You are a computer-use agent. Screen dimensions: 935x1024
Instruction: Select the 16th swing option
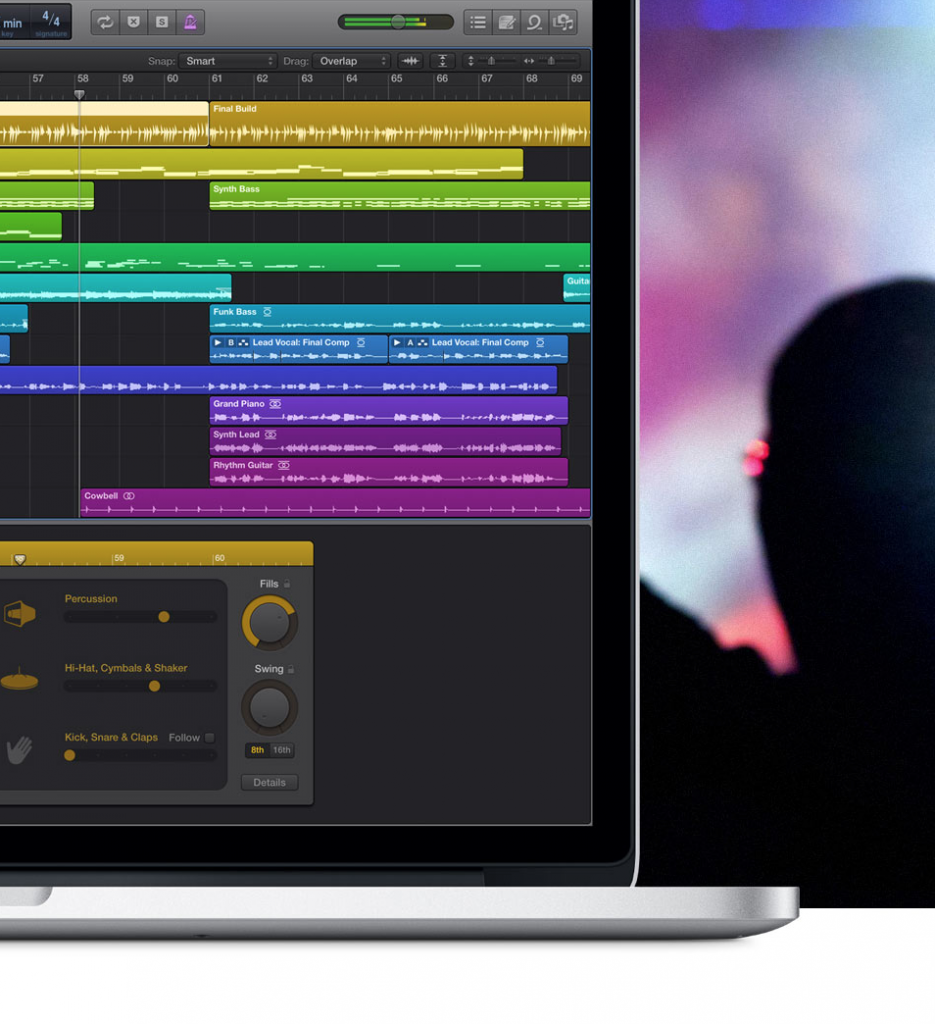281,750
